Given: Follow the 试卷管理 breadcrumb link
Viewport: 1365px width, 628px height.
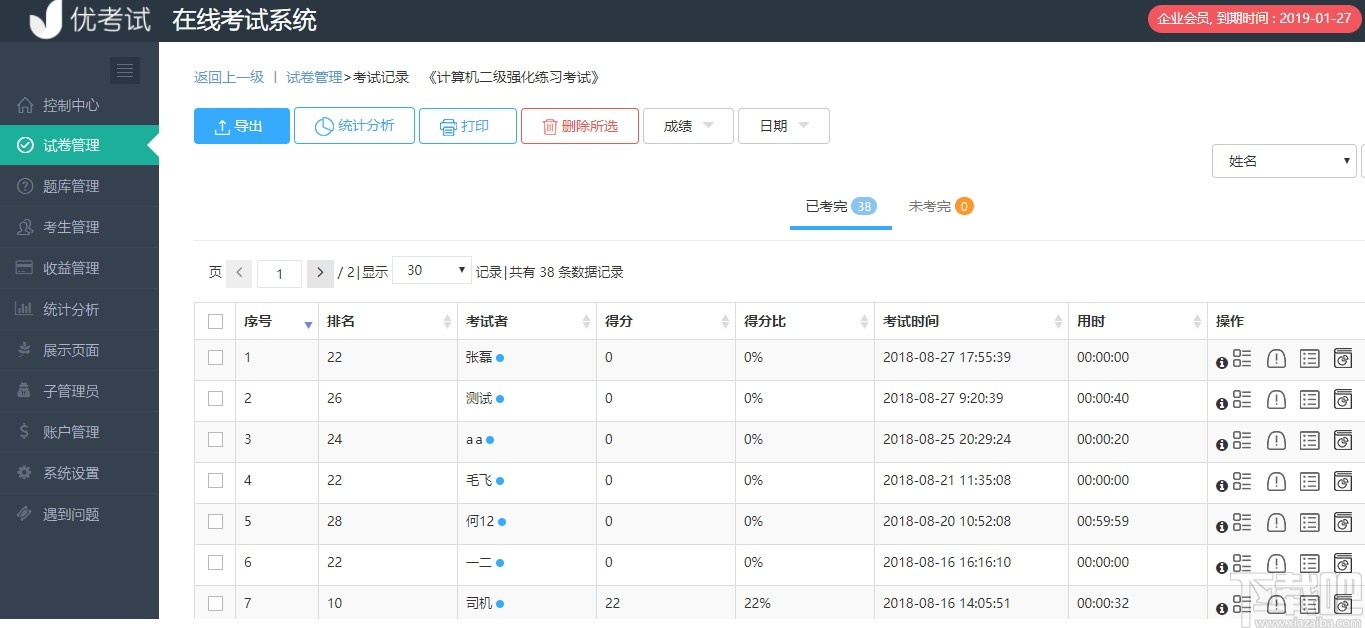Looking at the screenshot, I should pyautogui.click(x=314, y=77).
